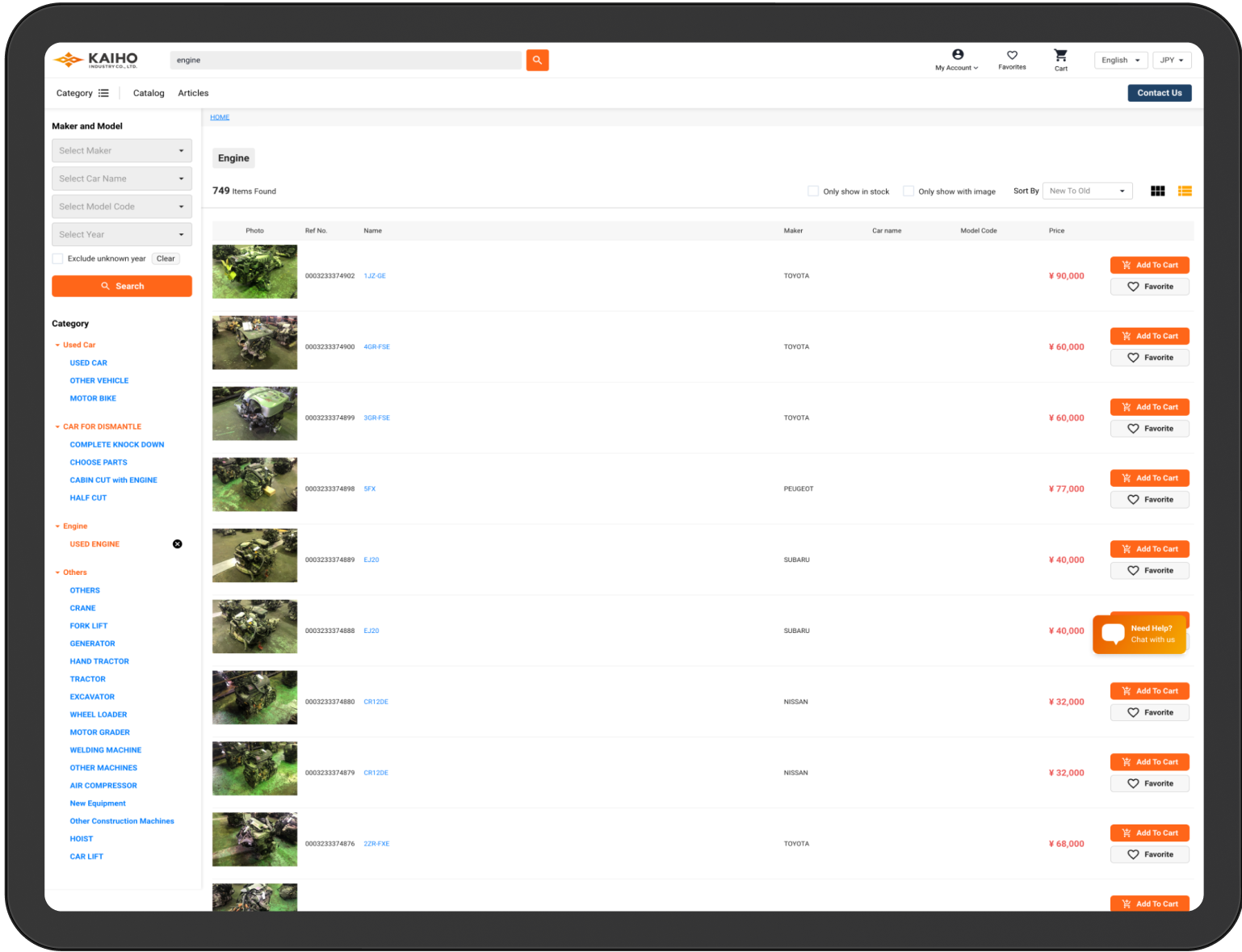Image resolution: width=1242 pixels, height=952 pixels.
Task: Open the Catalog menu item
Action: 149,94
